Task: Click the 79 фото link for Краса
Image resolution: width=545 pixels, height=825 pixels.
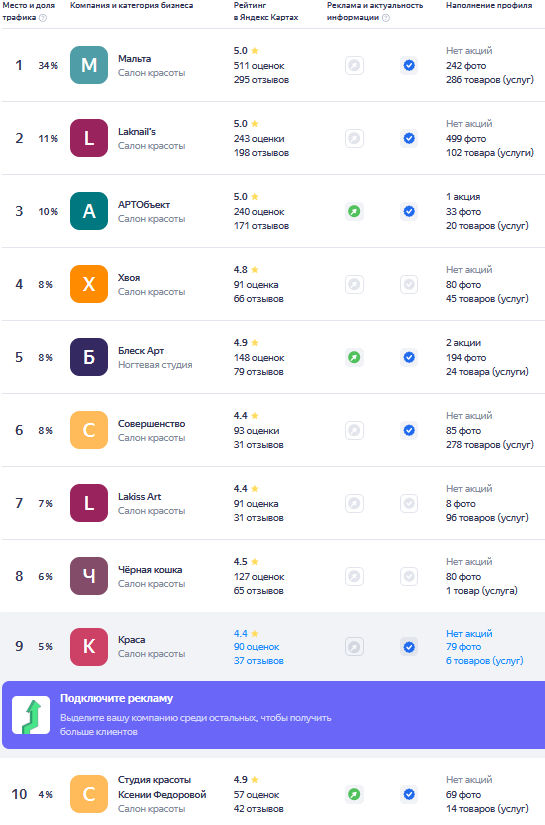Action: click(x=463, y=647)
